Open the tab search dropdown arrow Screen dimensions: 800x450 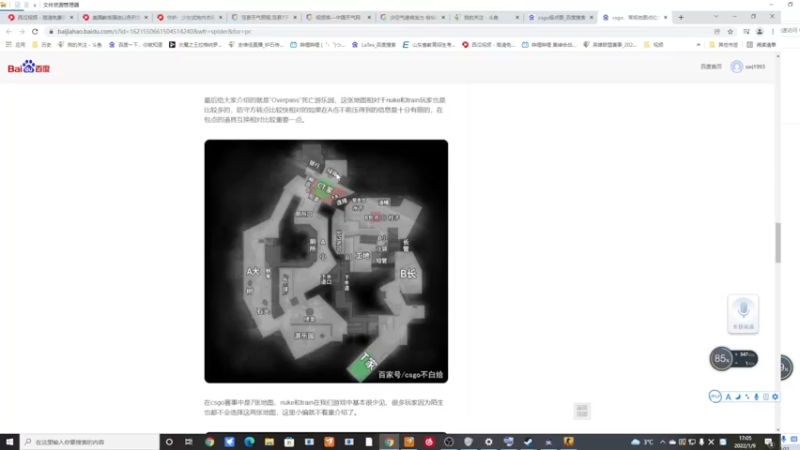(716, 16)
